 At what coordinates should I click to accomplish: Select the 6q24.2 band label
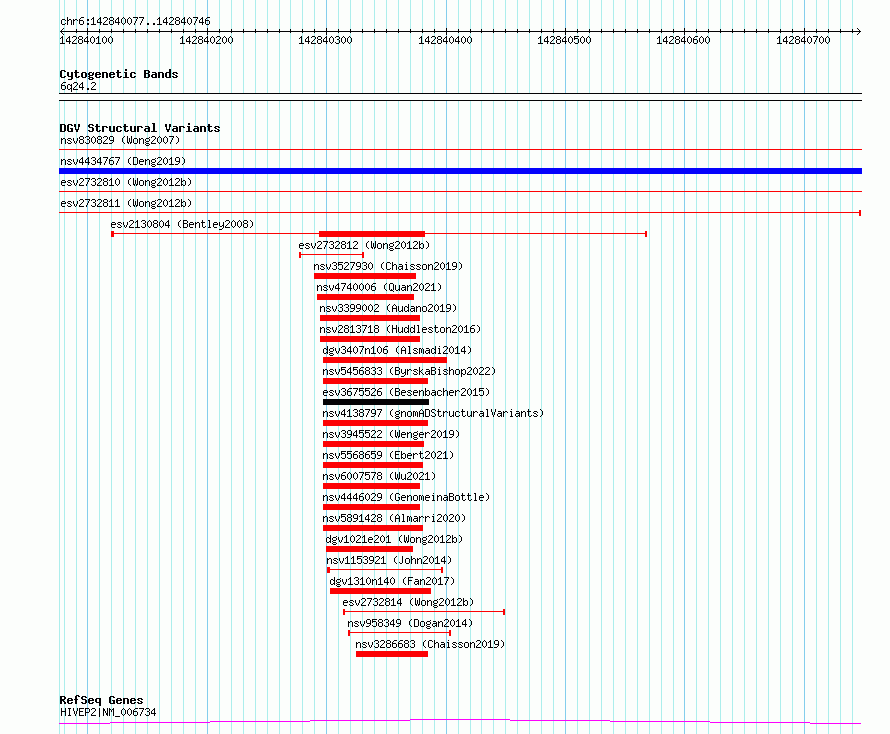pyautogui.click(x=78, y=86)
